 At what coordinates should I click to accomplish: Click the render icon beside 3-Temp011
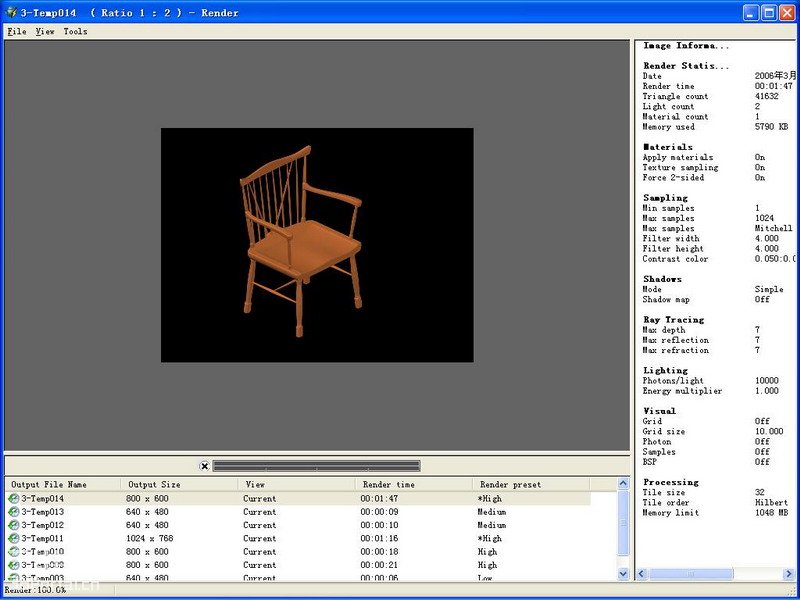pyautogui.click(x=14, y=538)
